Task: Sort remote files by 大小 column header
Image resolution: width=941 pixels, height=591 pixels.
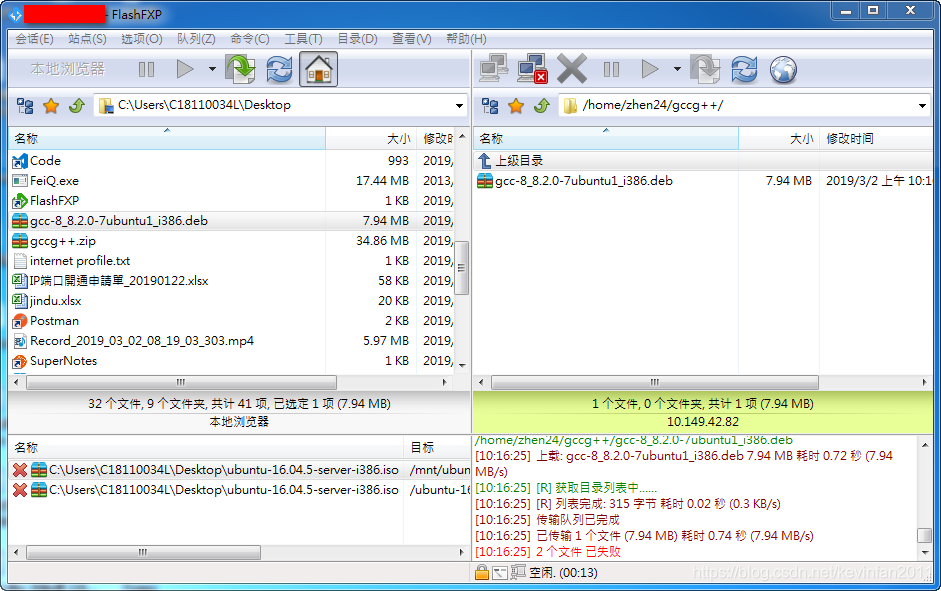Action: click(x=779, y=139)
